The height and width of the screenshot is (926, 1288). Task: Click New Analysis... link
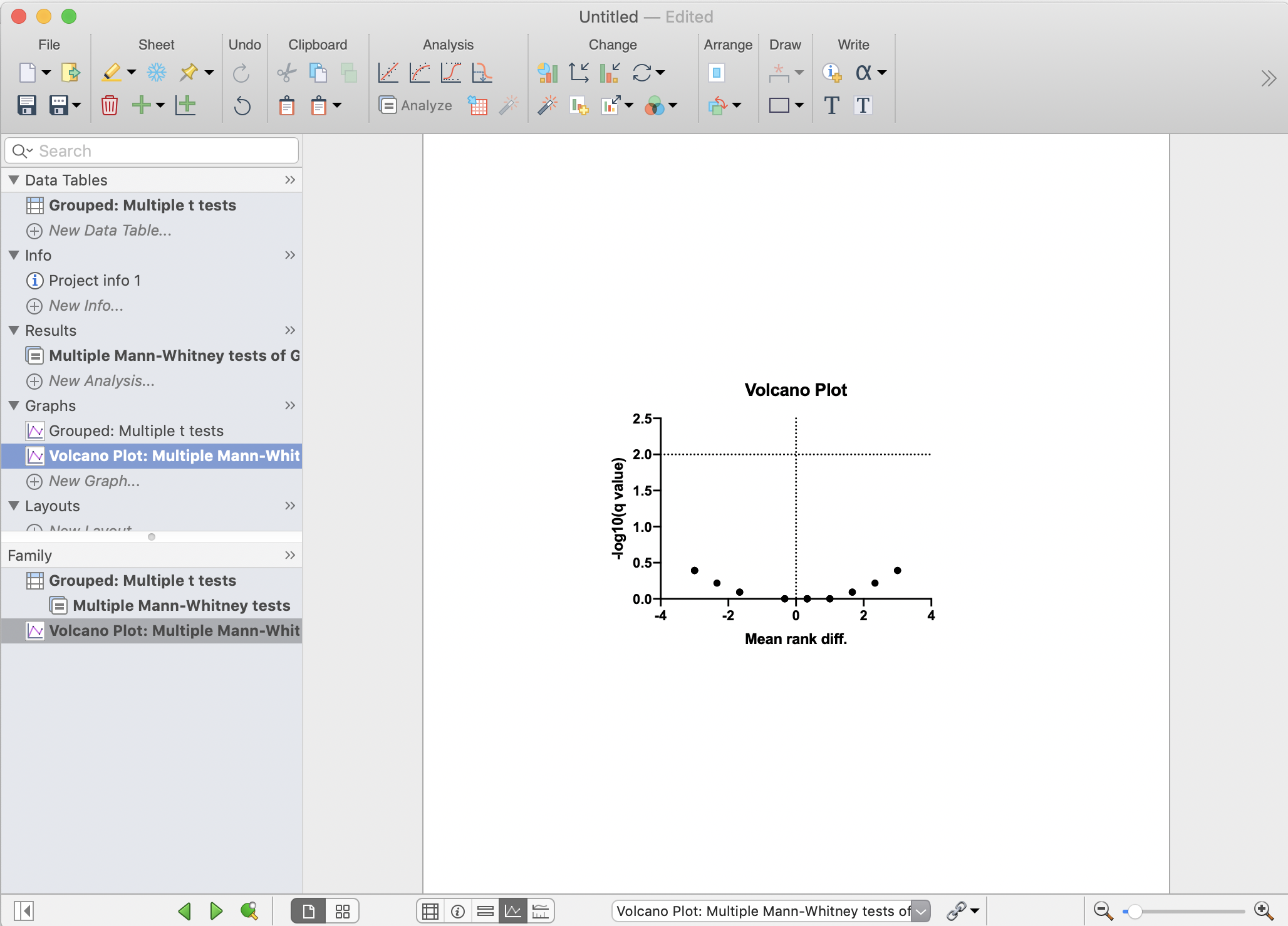point(101,381)
